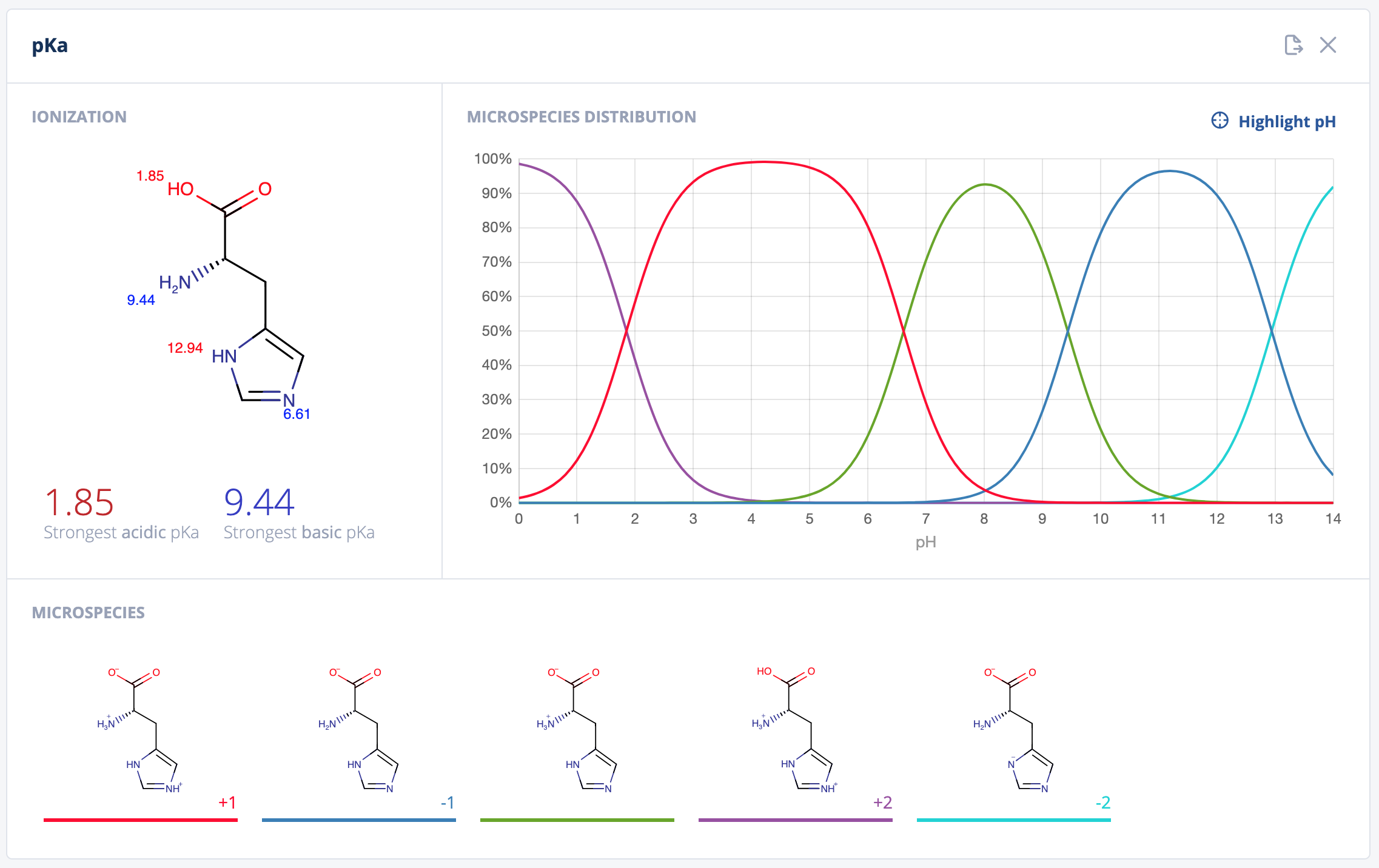Close the pKa panel

point(1328,45)
